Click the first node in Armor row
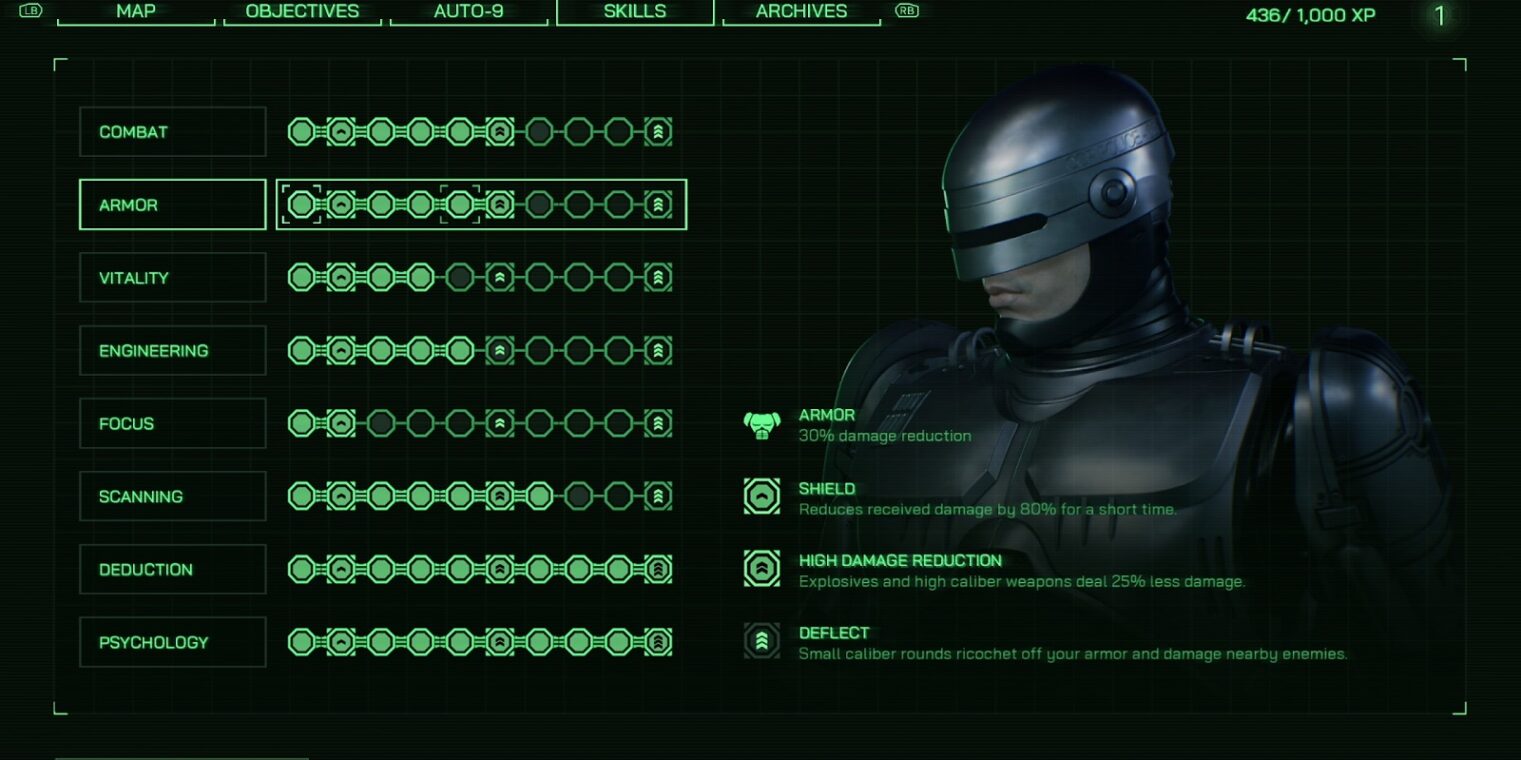Image resolution: width=1521 pixels, height=760 pixels. pos(301,205)
